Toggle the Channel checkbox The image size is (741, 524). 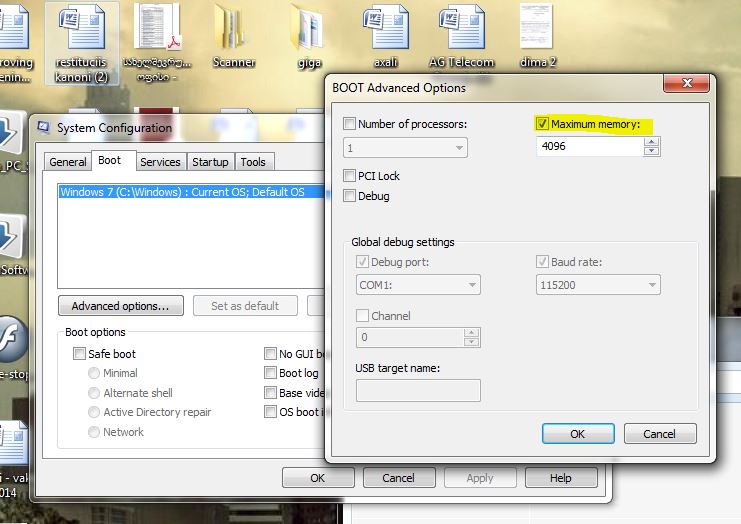pyautogui.click(x=362, y=316)
